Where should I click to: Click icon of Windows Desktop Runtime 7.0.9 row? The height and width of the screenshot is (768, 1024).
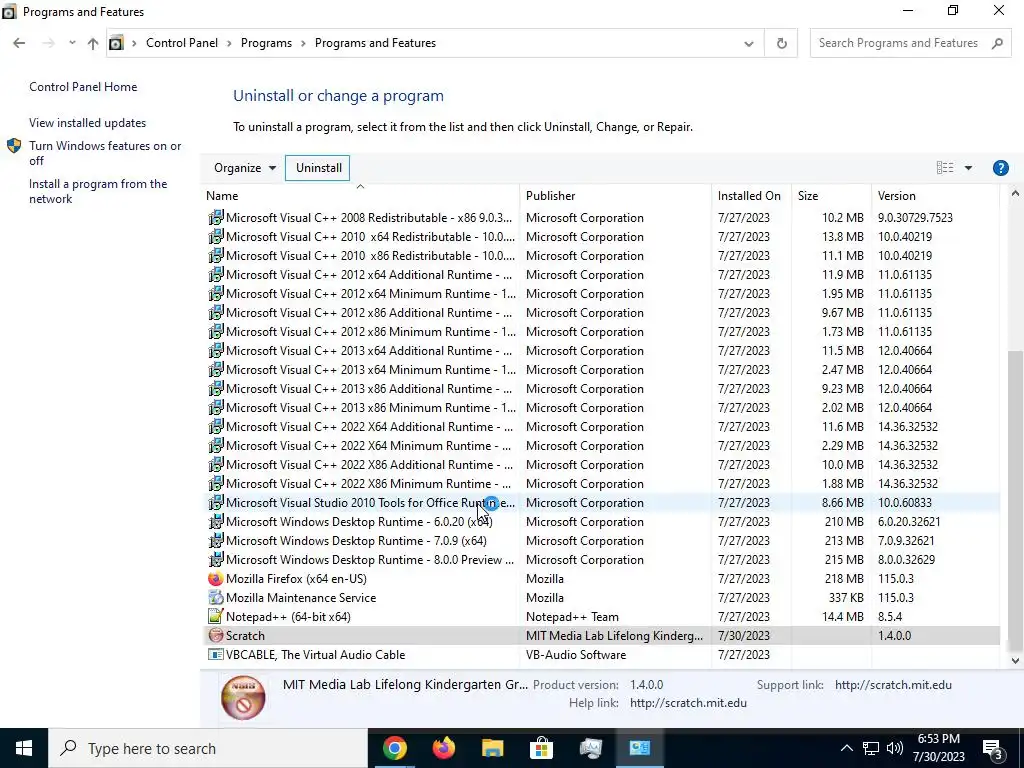click(x=216, y=541)
